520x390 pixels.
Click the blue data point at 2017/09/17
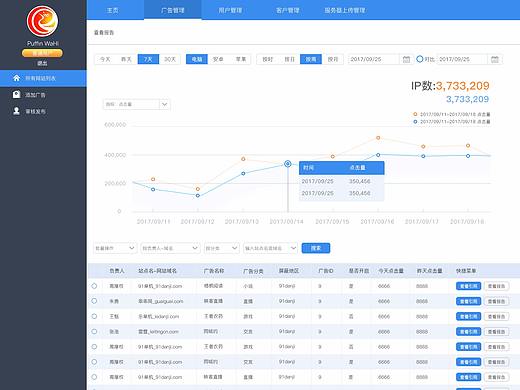(x=423, y=156)
